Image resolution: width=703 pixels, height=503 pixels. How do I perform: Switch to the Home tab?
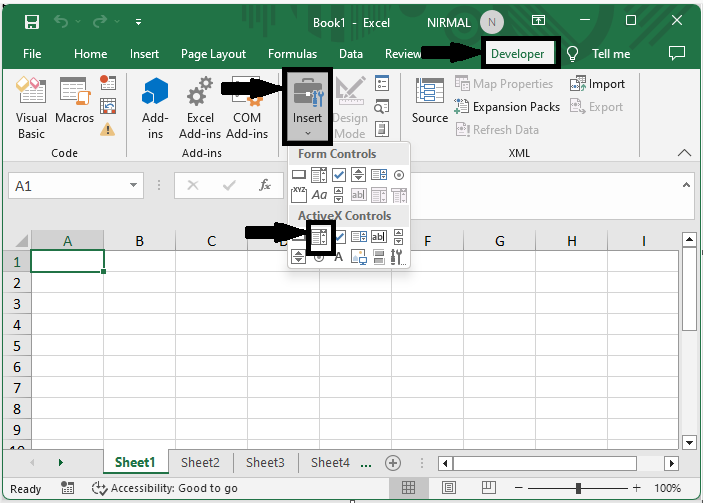91,54
